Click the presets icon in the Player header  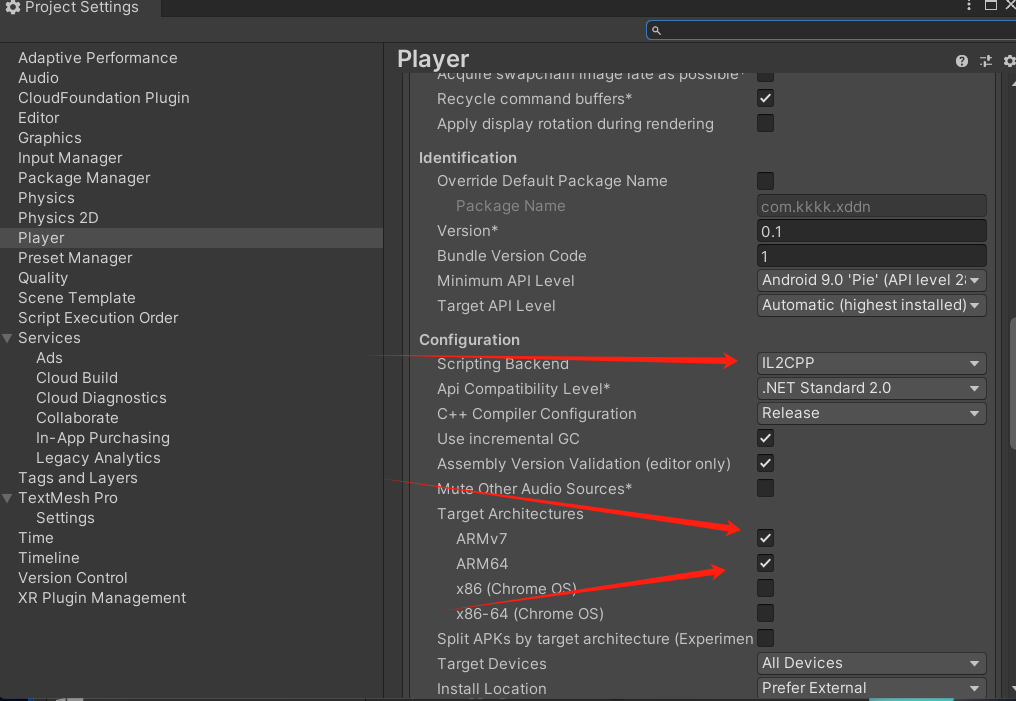click(x=985, y=60)
